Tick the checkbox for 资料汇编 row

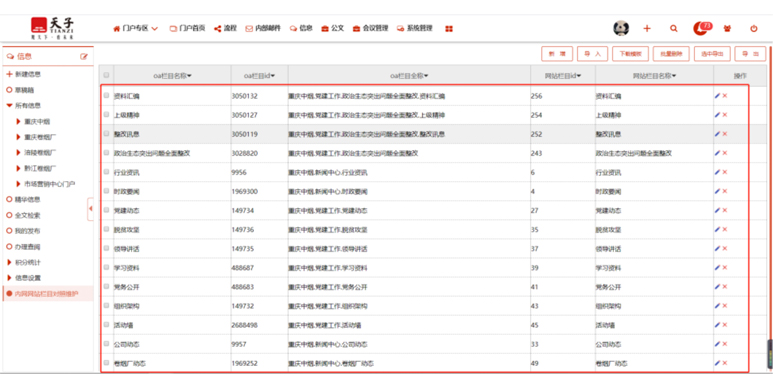tap(106, 96)
